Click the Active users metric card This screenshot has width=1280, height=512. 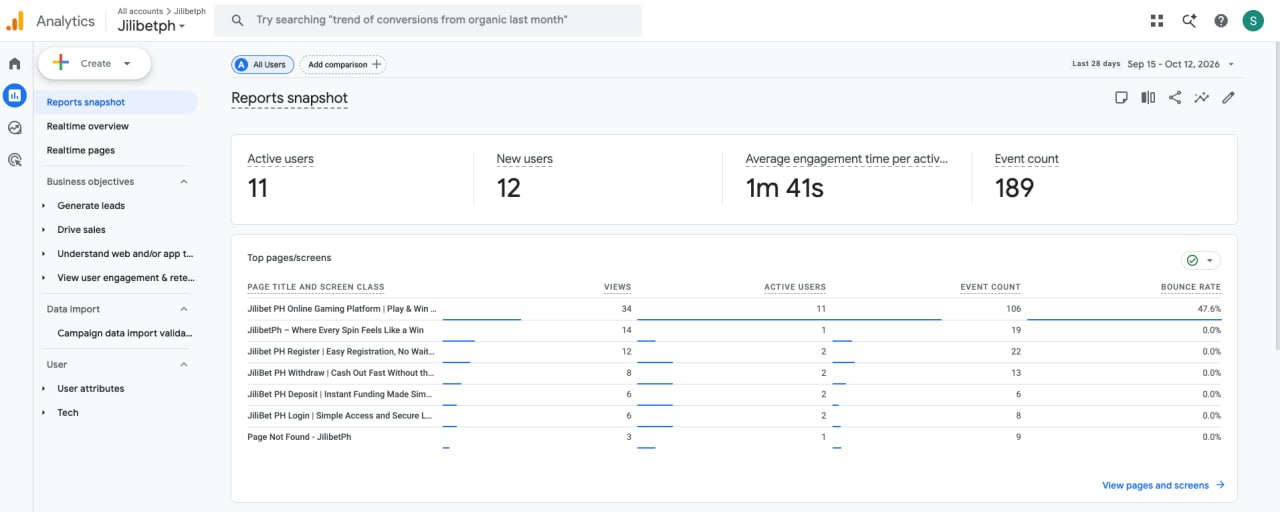point(351,179)
